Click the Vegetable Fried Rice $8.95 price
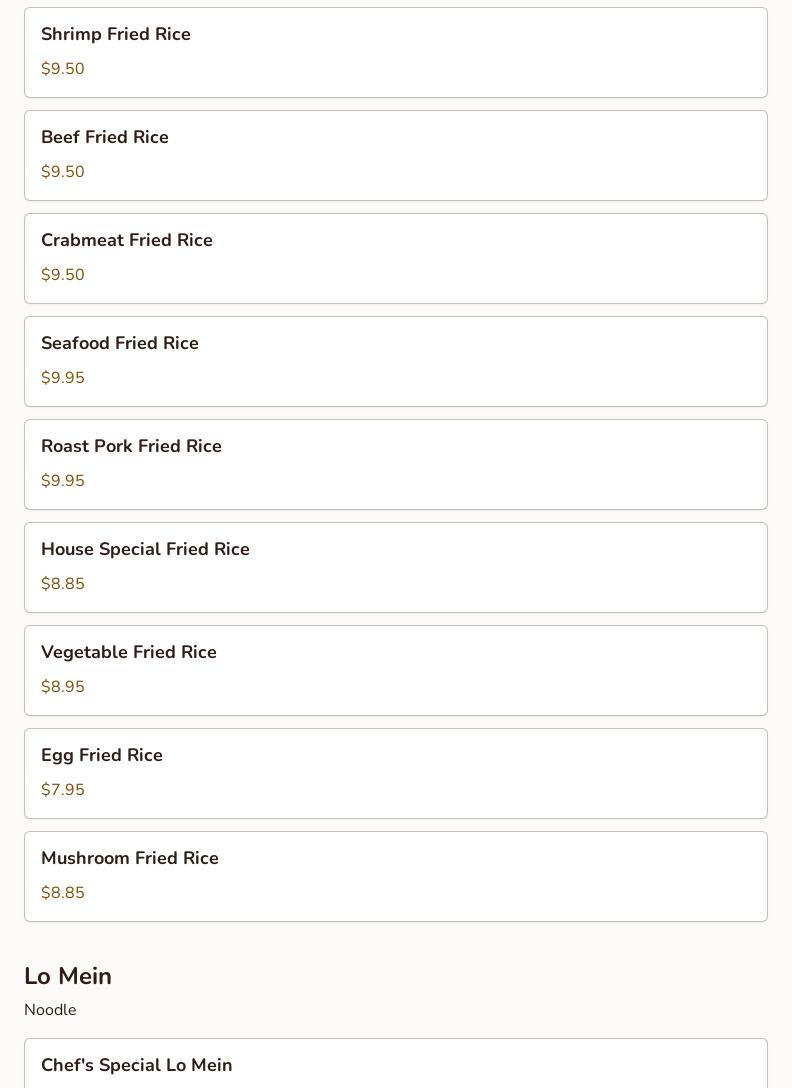Image resolution: width=792 pixels, height=1088 pixels. 63,687
